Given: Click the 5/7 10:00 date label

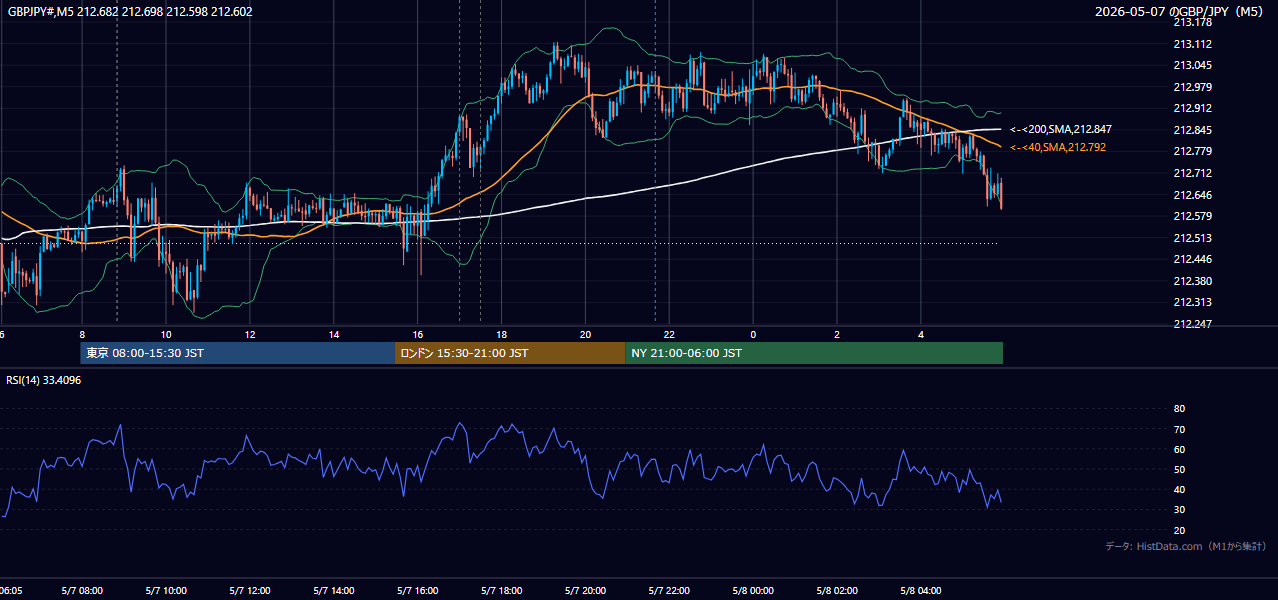Looking at the screenshot, I should tap(166, 591).
